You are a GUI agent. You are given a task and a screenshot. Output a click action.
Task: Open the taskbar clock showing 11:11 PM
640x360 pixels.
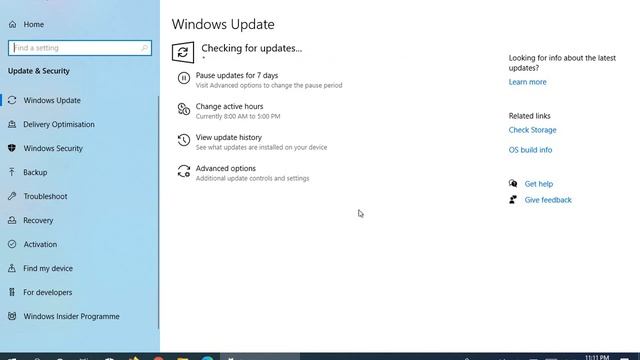[x=597, y=357]
